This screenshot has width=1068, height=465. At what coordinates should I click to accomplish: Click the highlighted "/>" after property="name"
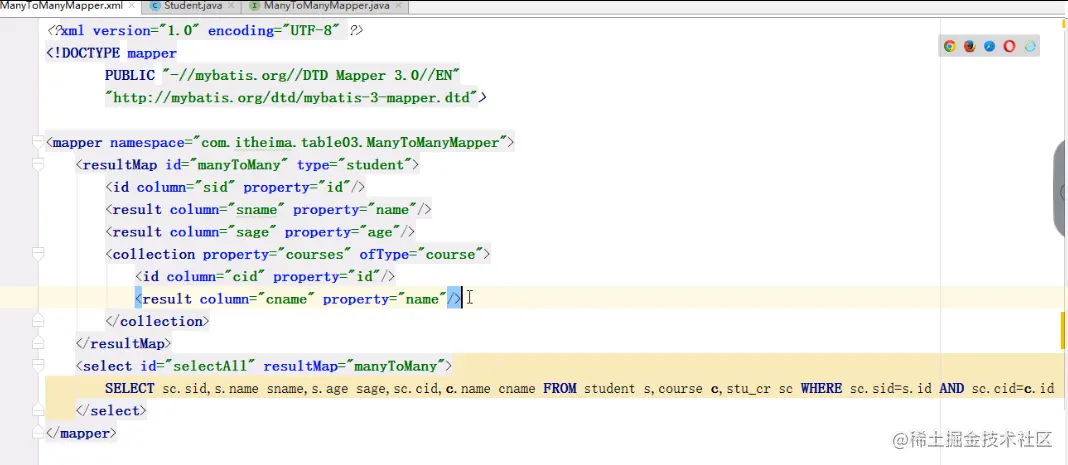coord(454,299)
